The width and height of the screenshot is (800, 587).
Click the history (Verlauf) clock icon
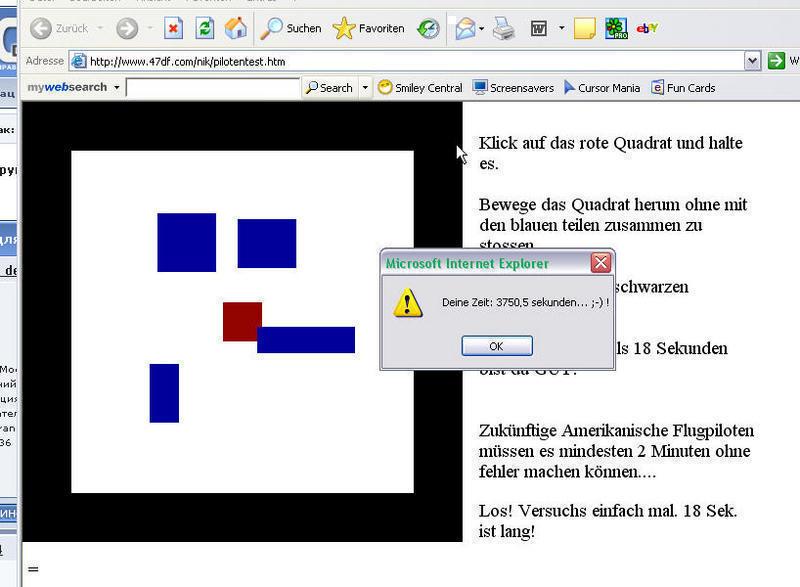(428, 29)
